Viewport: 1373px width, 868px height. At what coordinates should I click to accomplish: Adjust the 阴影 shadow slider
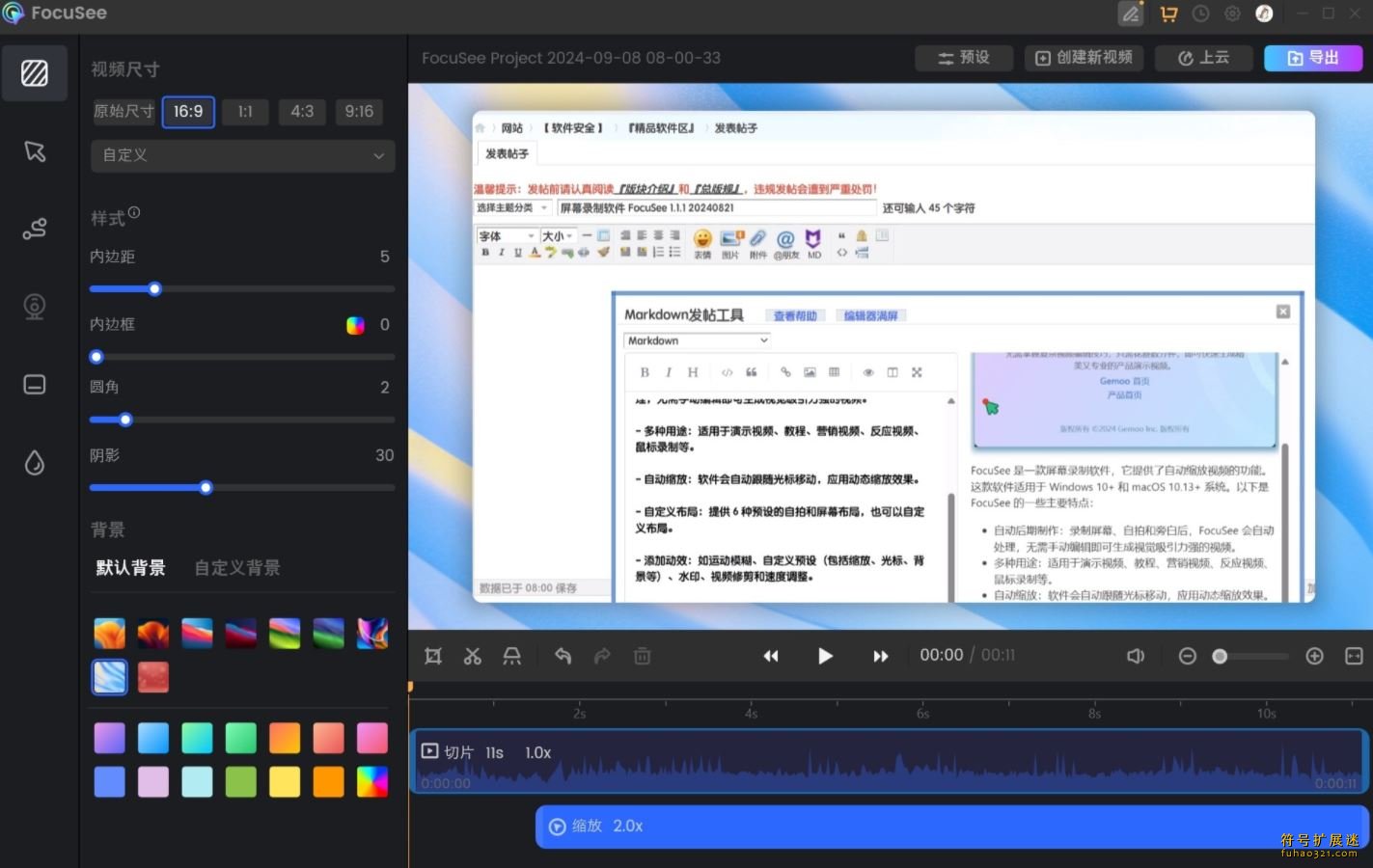206,488
